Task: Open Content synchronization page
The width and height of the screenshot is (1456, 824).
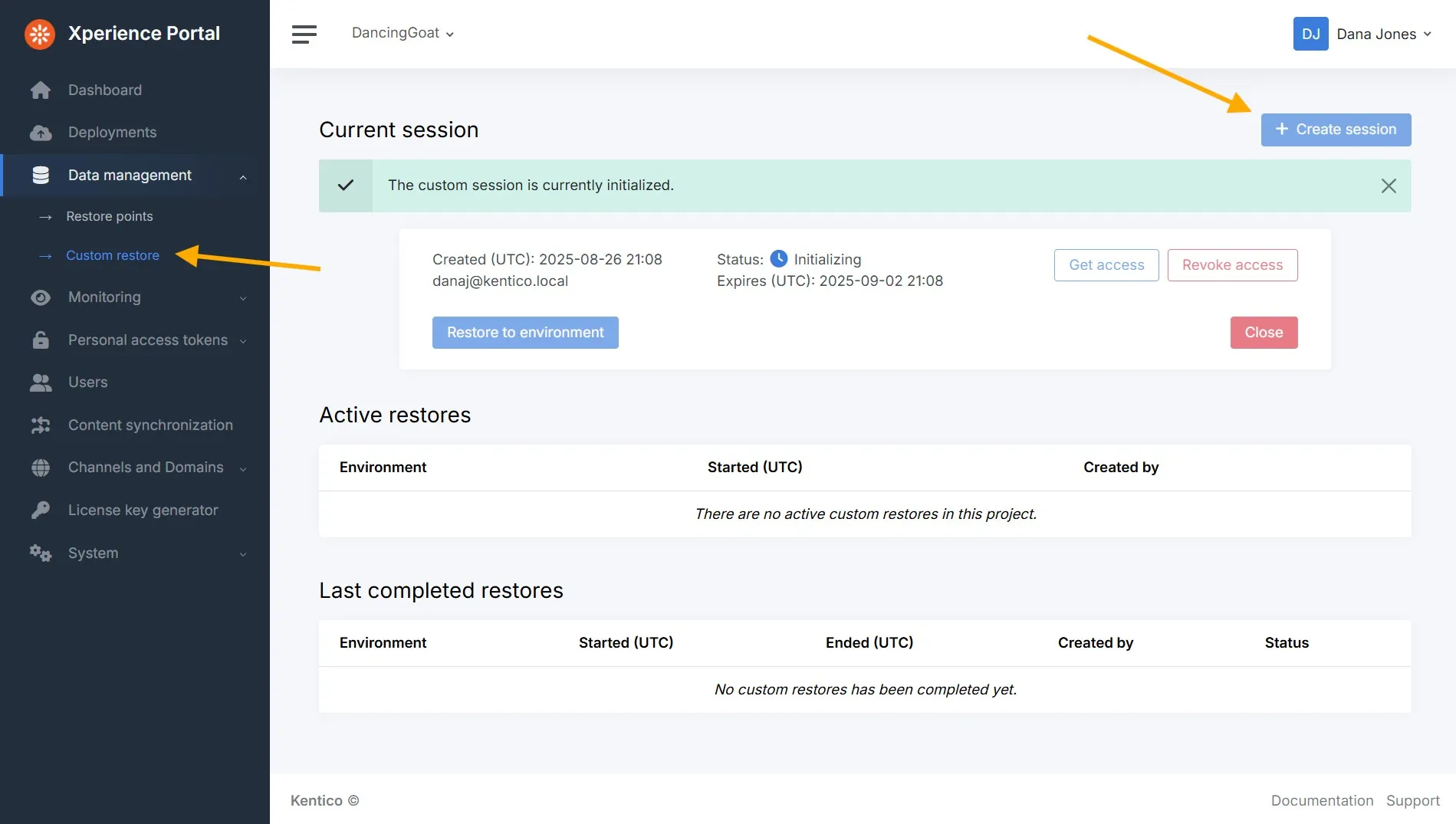Action: point(150,425)
